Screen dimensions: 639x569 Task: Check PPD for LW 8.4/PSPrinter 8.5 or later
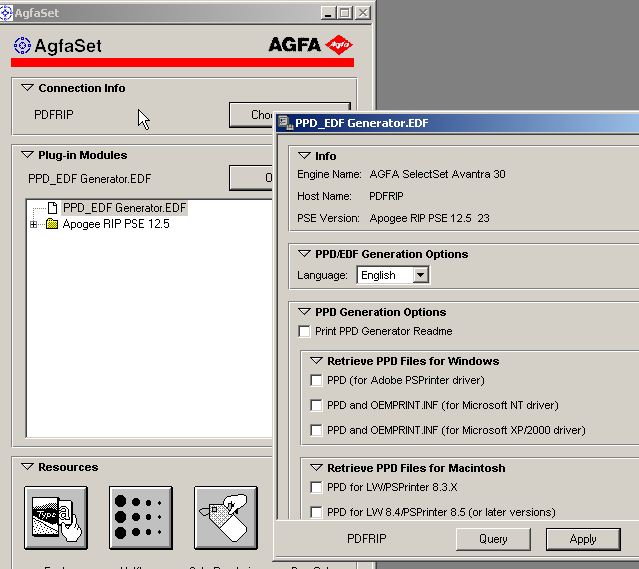[x=316, y=512]
